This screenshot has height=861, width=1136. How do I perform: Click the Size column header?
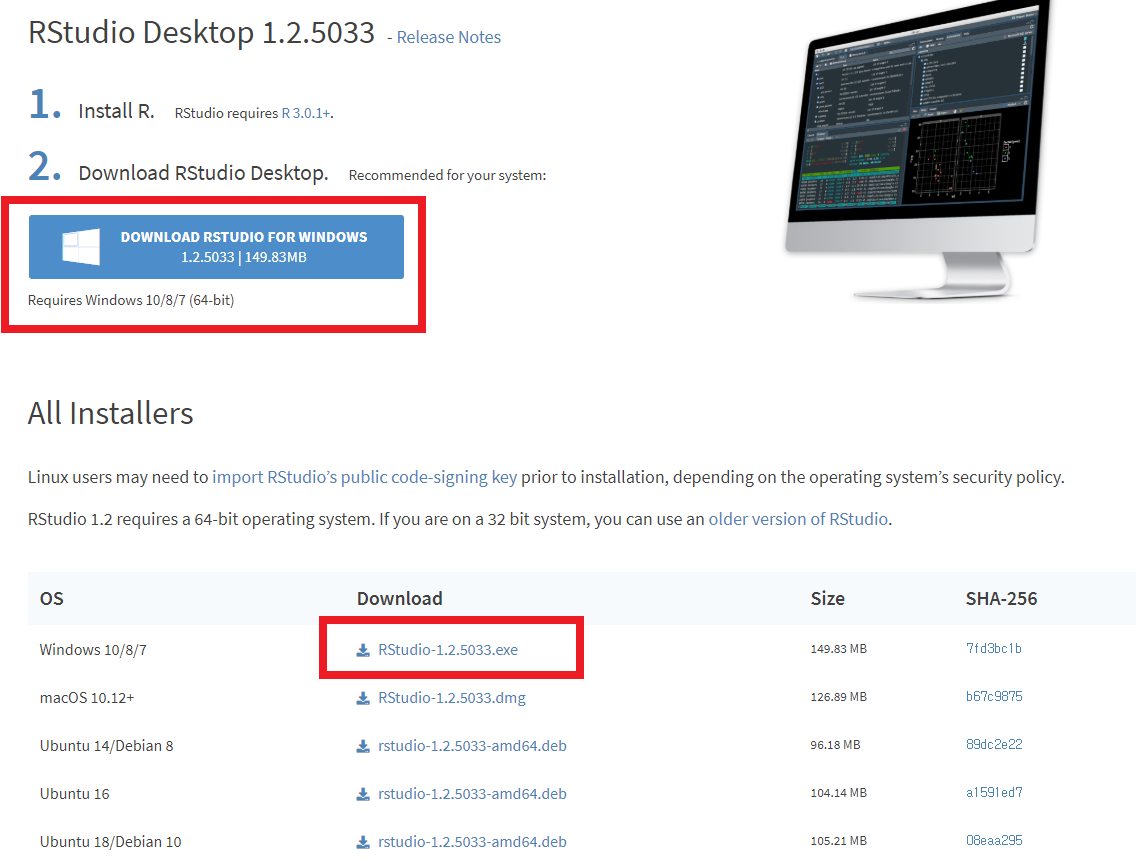[827, 599]
